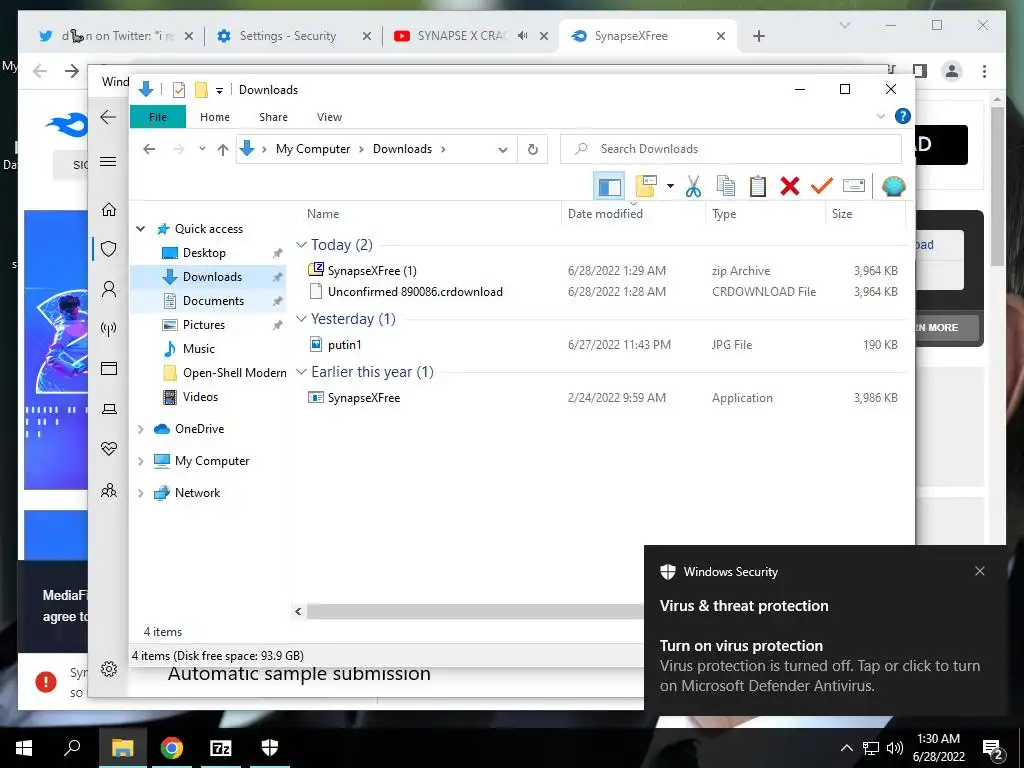The height and width of the screenshot is (768, 1024).
Task: Select the SynapseXFree application file
Action: tap(364, 398)
